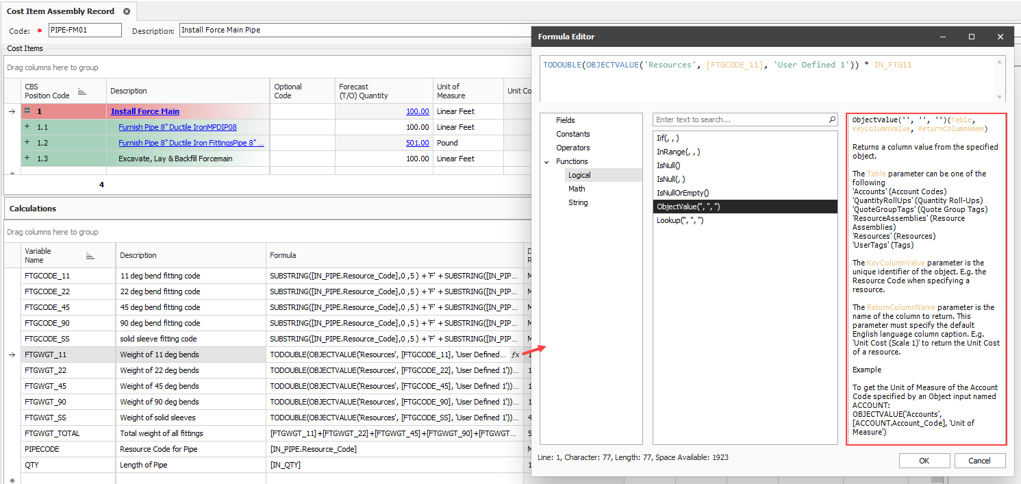Screen dimensions: 1021x484
Task: Expand cost item row 1.1
Action: (x=27, y=128)
